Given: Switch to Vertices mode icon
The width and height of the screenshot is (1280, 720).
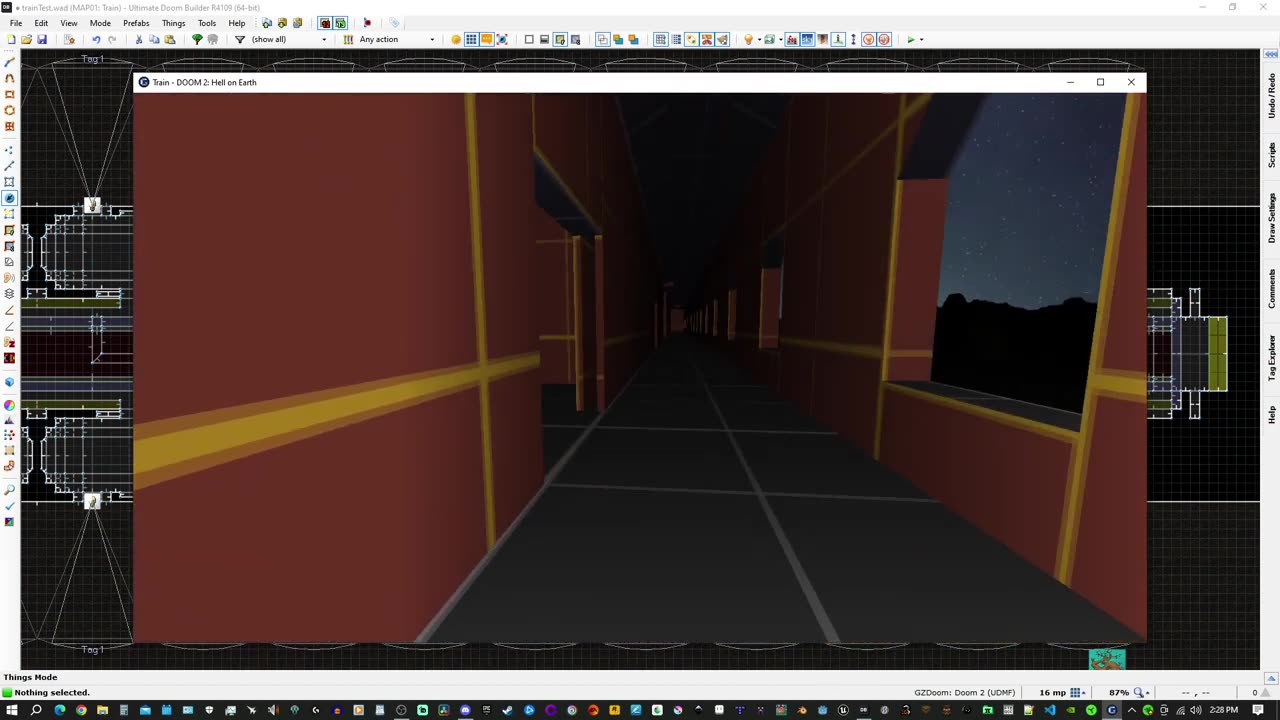Looking at the screenshot, I should 10,150.
